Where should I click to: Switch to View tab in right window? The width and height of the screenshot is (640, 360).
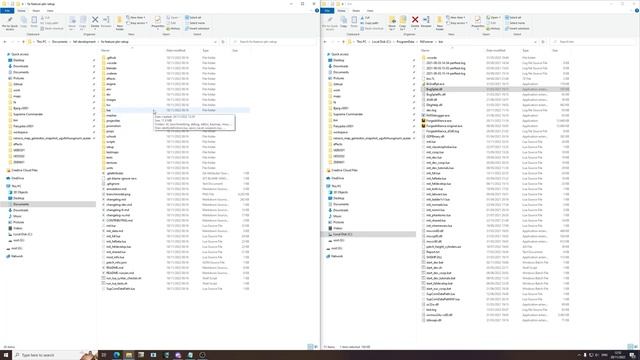coord(370,11)
